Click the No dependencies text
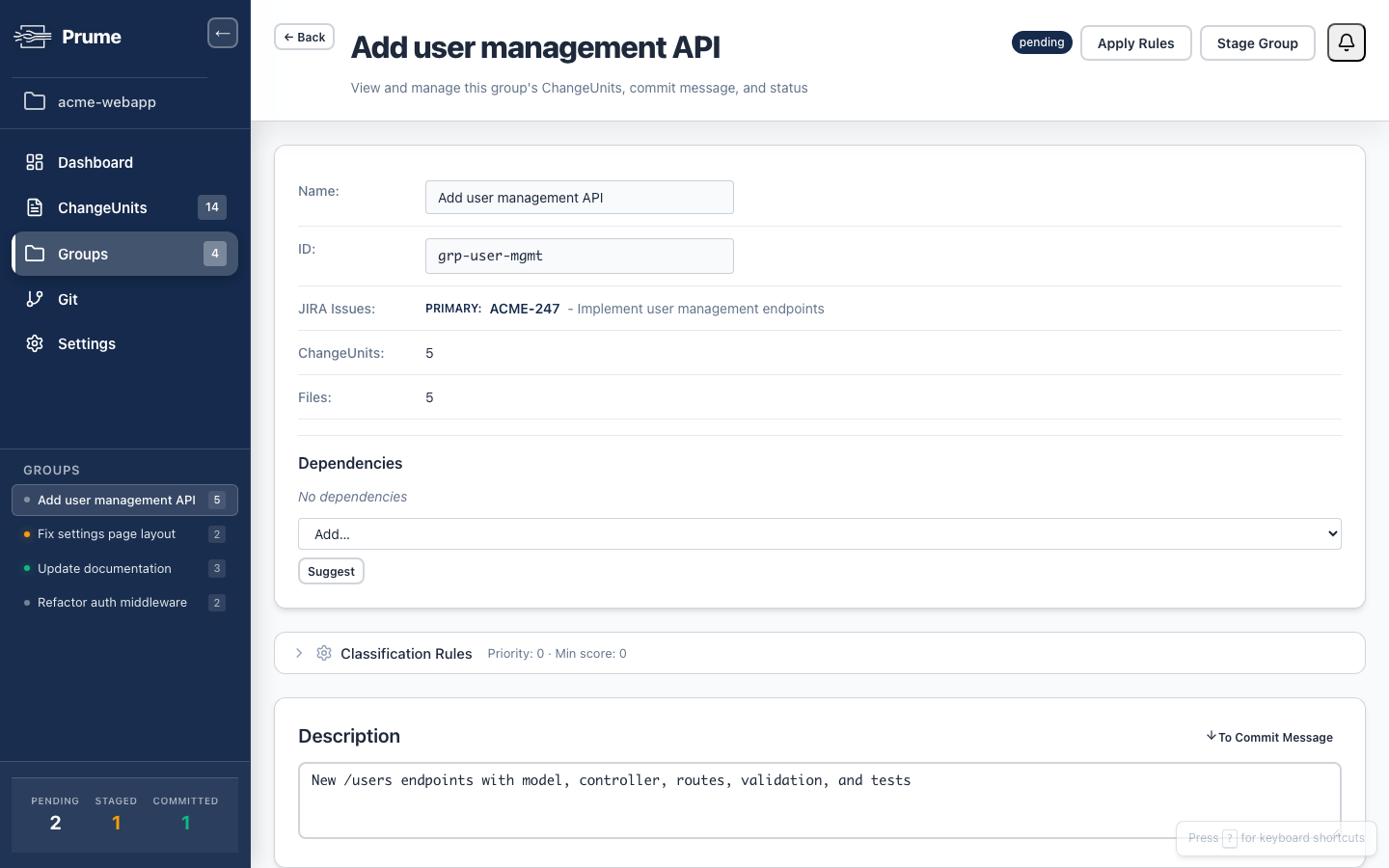Screen dimensions: 1389x868 pos(352,497)
